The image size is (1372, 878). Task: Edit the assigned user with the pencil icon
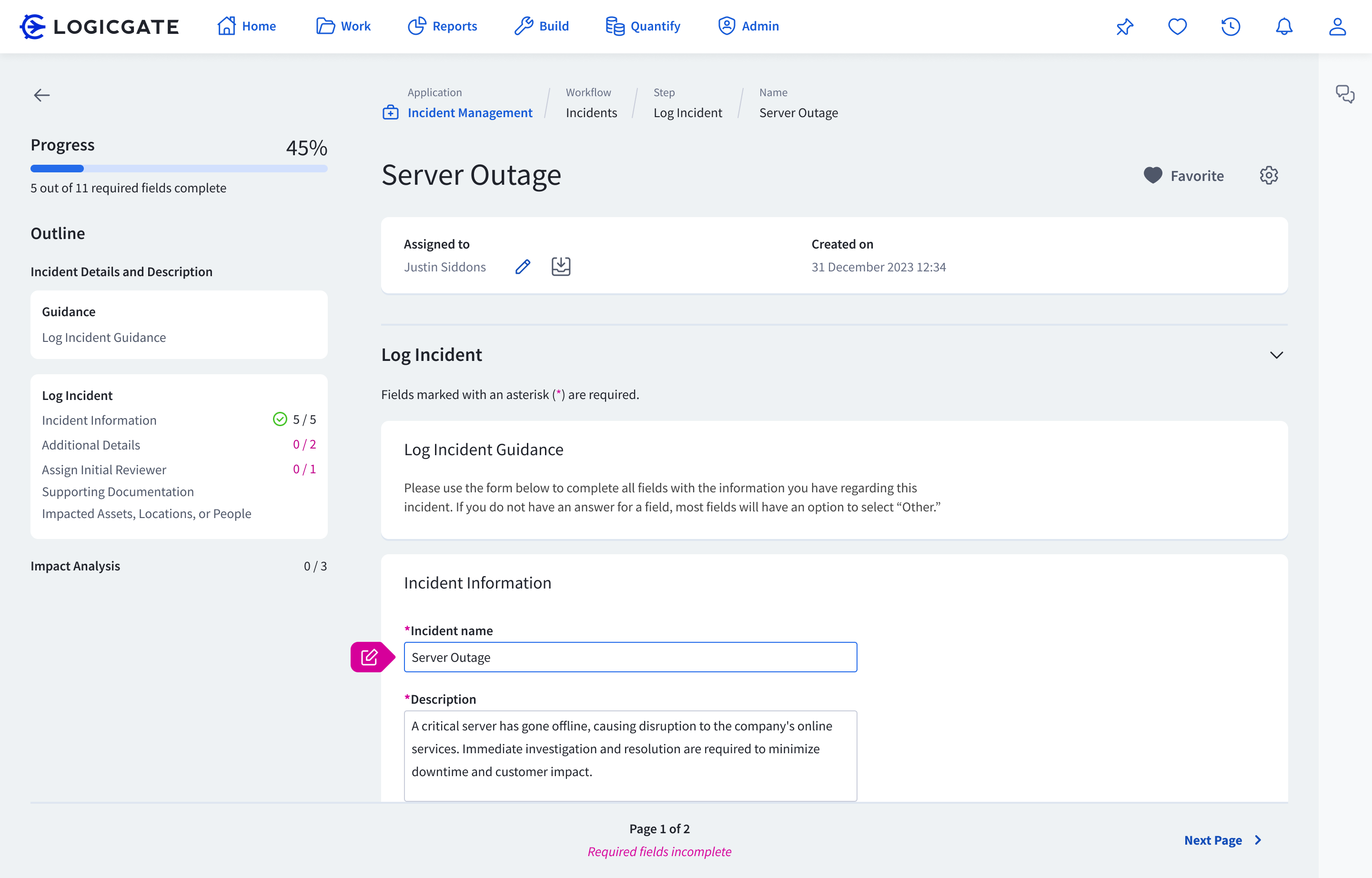click(x=522, y=266)
